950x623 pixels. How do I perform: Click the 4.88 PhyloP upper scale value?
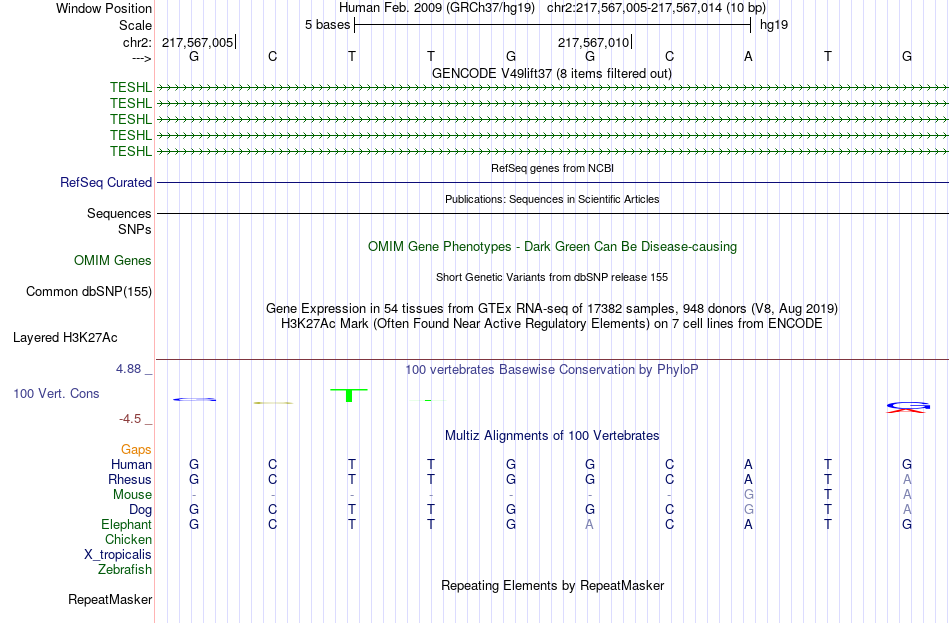[128, 368]
